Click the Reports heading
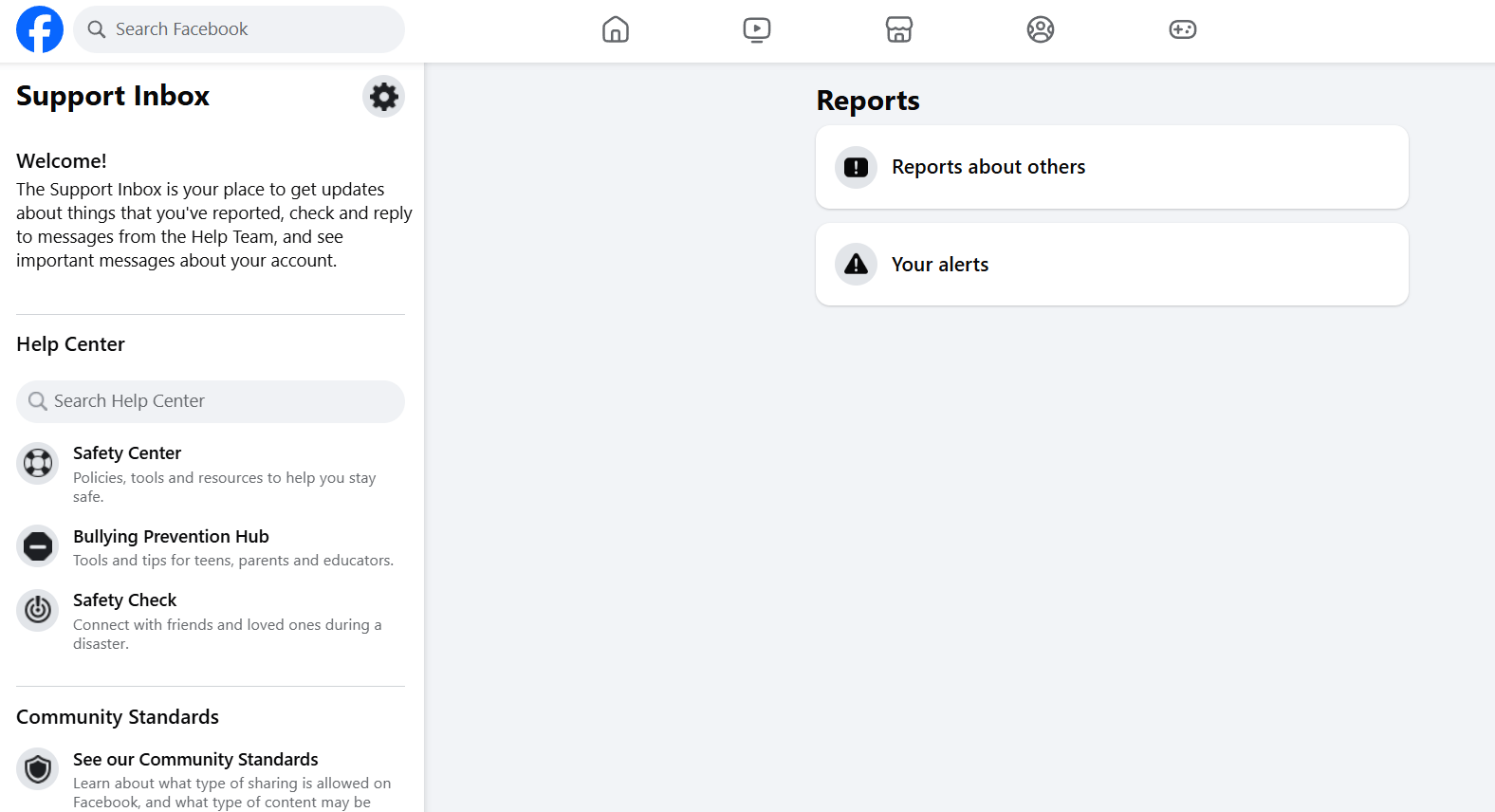The height and width of the screenshot is (812, 1495). pos(868,101)
